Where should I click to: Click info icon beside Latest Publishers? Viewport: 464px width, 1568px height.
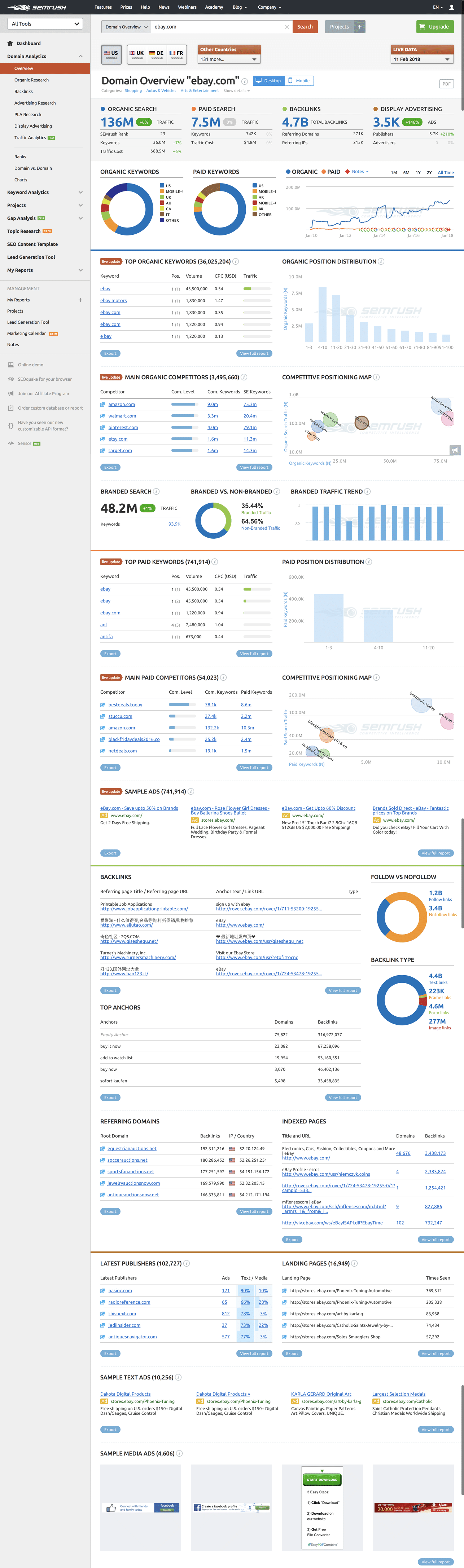186,1263
